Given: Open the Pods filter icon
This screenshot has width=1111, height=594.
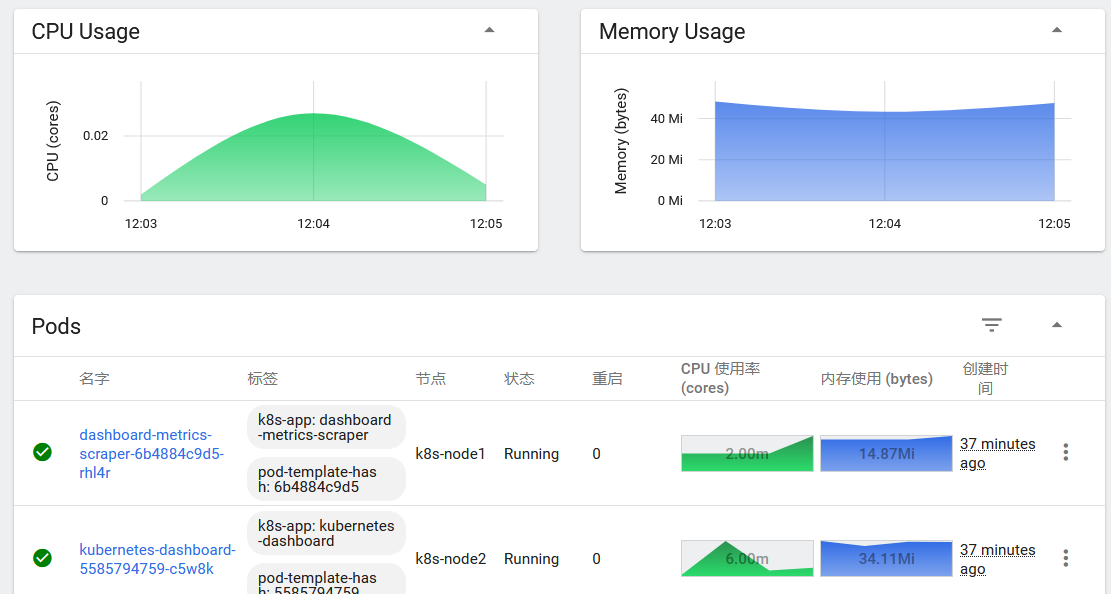Looking at the screenshot, I should (991, 325).
